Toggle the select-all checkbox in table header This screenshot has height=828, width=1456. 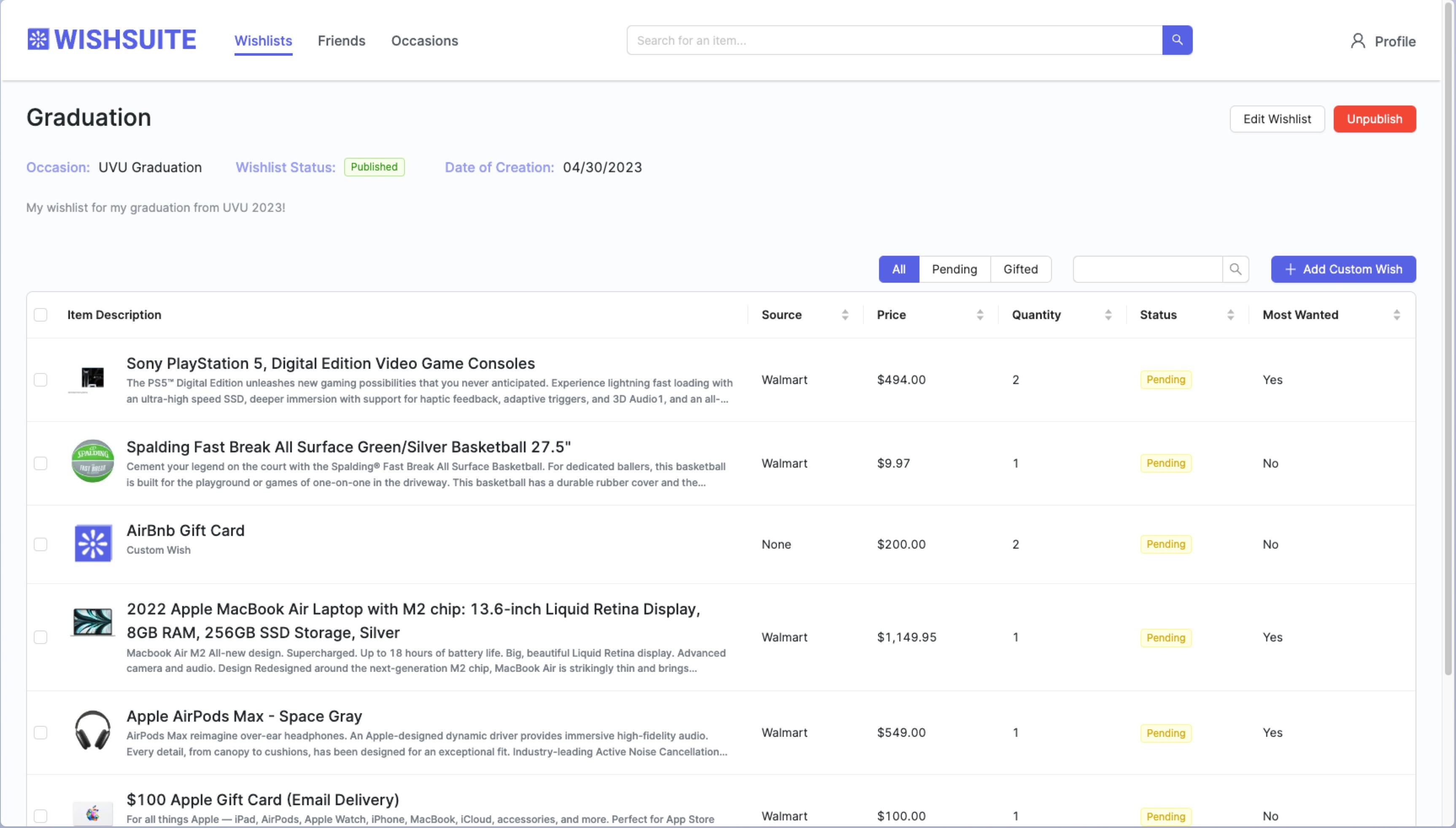click(40, 314)
